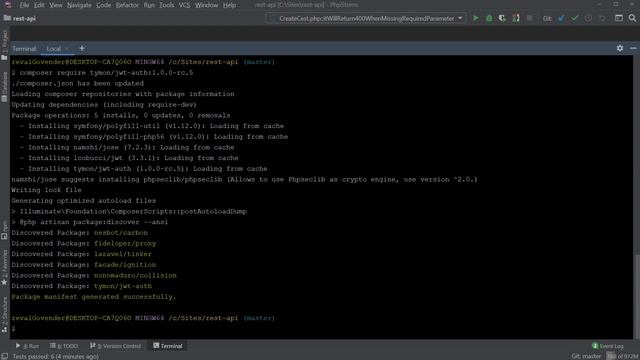Open the Run tool window tab

point(27,346)
